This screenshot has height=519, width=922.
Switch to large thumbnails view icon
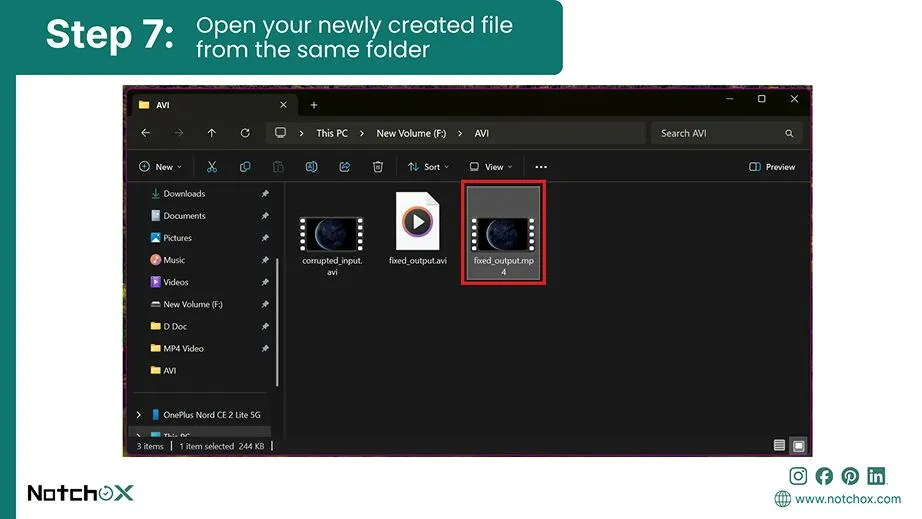(799, 446)
